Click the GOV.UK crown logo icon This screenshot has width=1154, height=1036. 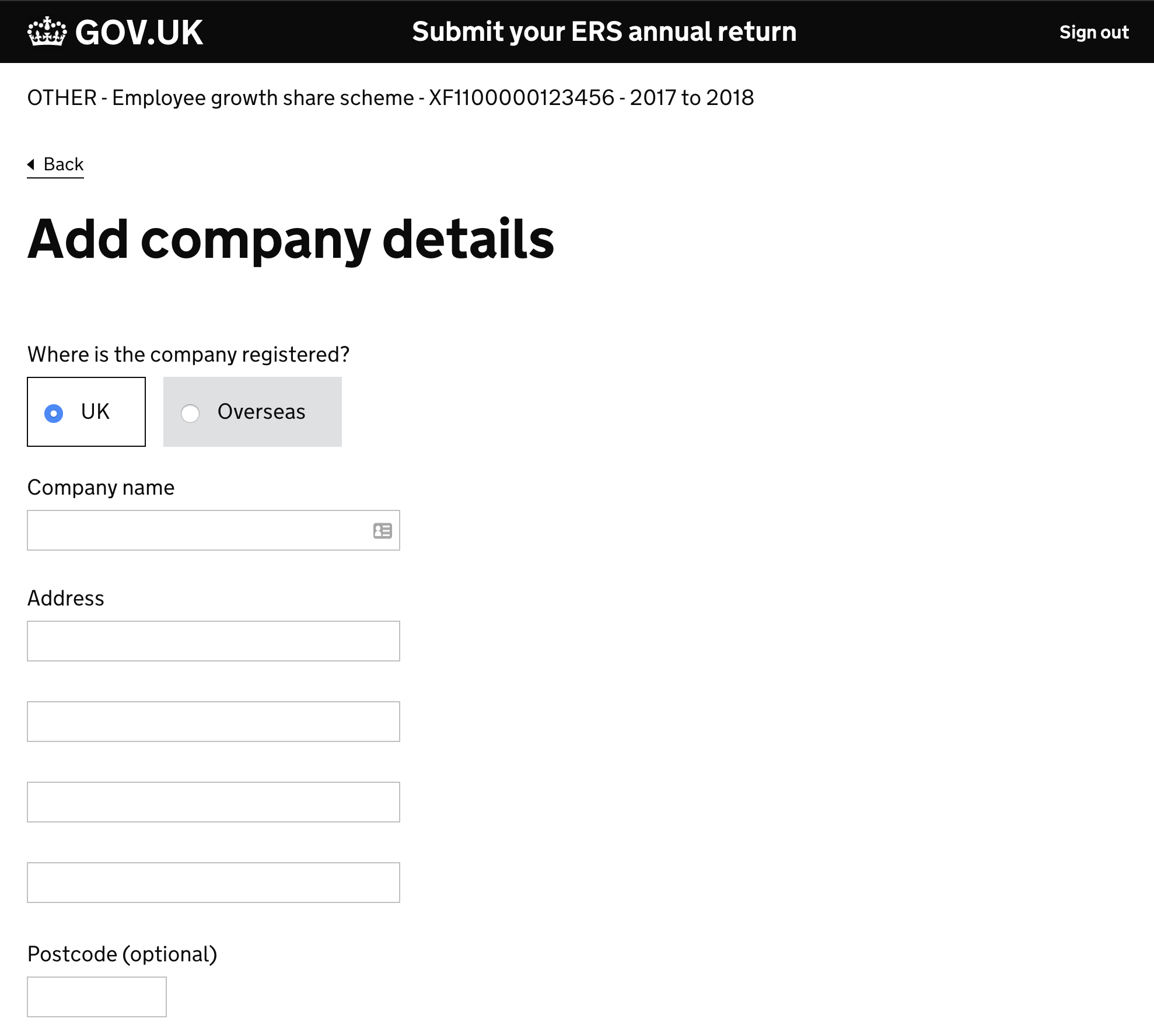click(x=47, y=32)
